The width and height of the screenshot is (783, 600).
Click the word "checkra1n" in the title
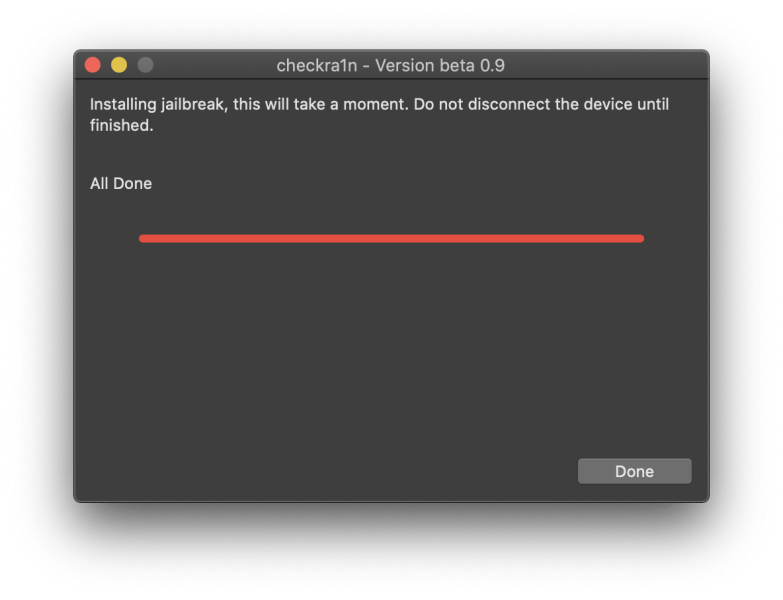[x=317, y=66]
